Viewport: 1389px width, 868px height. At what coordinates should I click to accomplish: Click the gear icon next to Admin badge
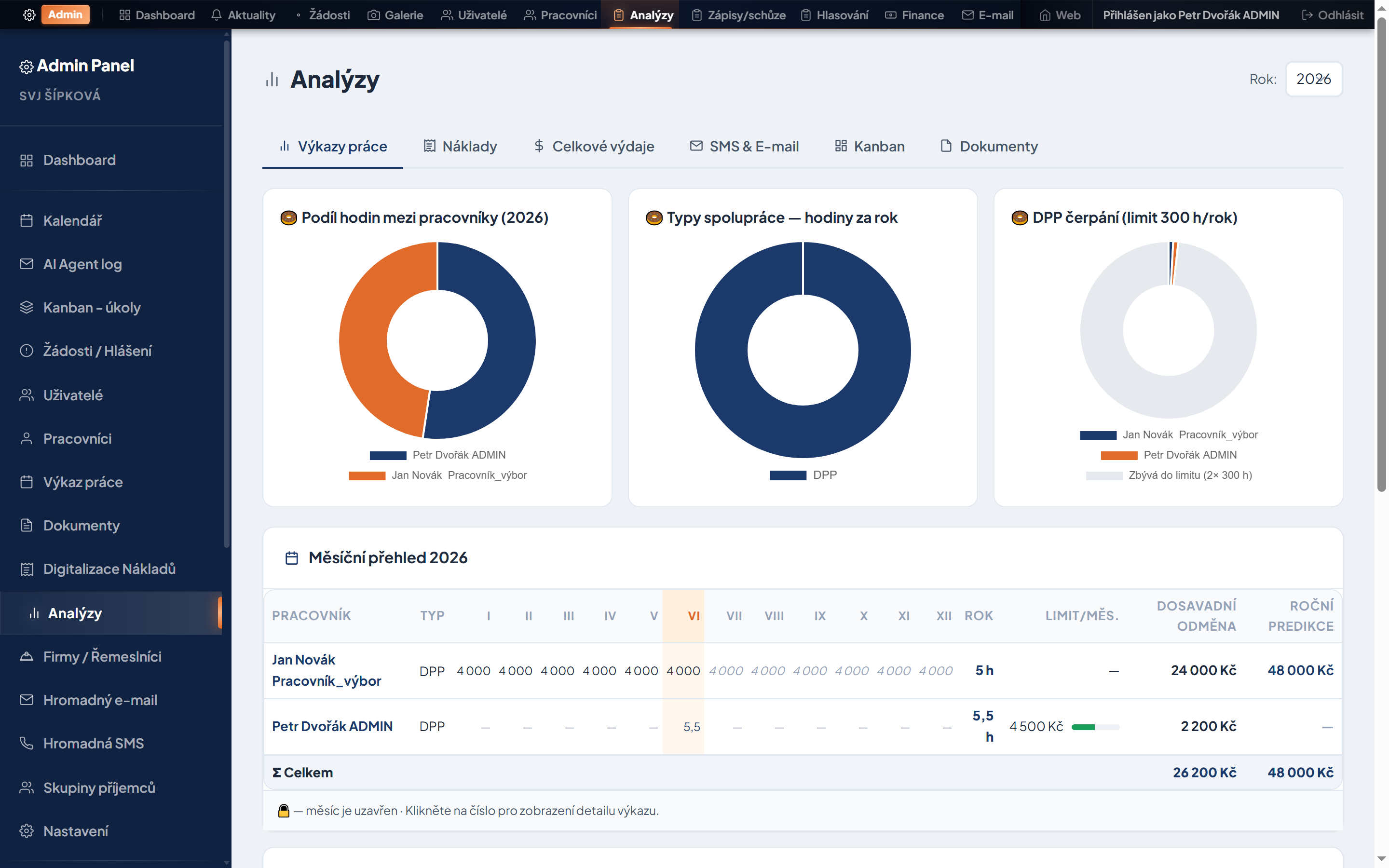pyautogui.click(x=29, y=15)
